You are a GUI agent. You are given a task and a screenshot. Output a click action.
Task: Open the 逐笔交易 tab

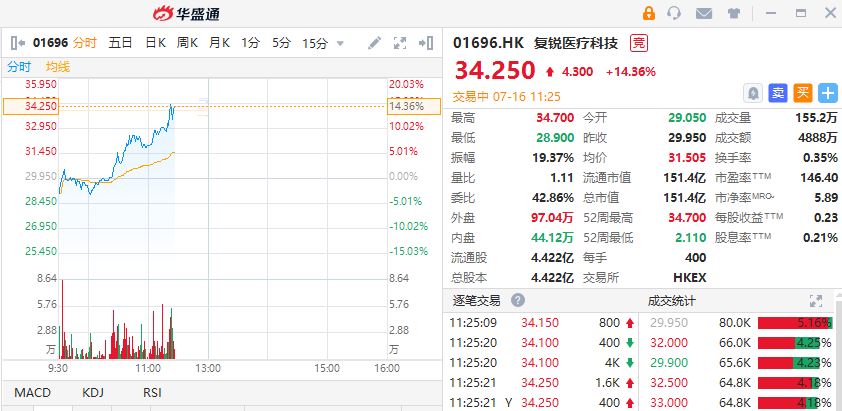(x=476, y=300)
